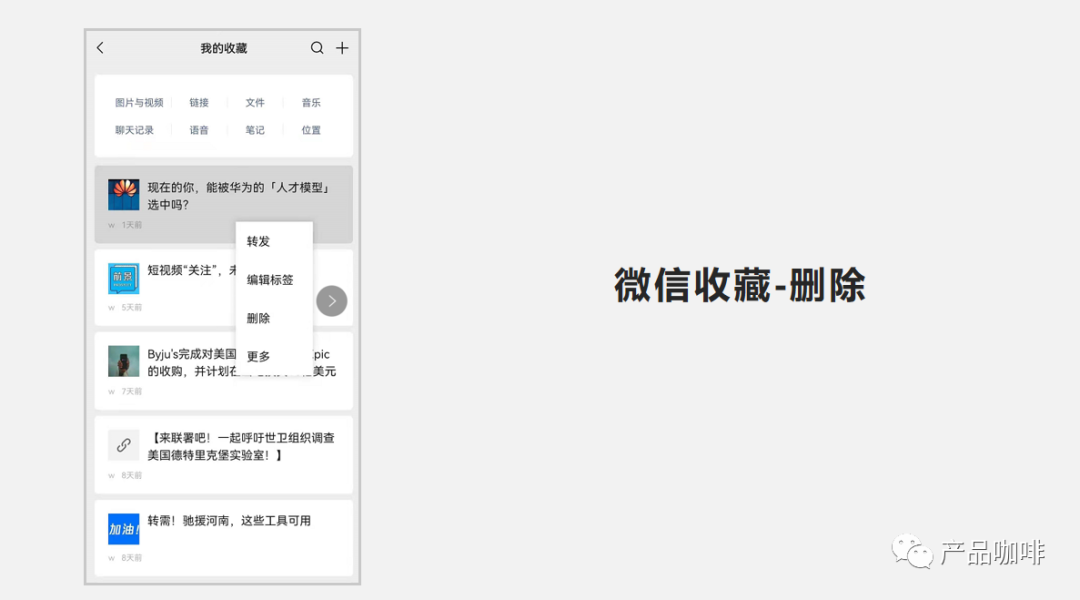Click the link icon of 来联署吧 item
This screenshot has height=600, width=1080.
click(x=123, y=445)
